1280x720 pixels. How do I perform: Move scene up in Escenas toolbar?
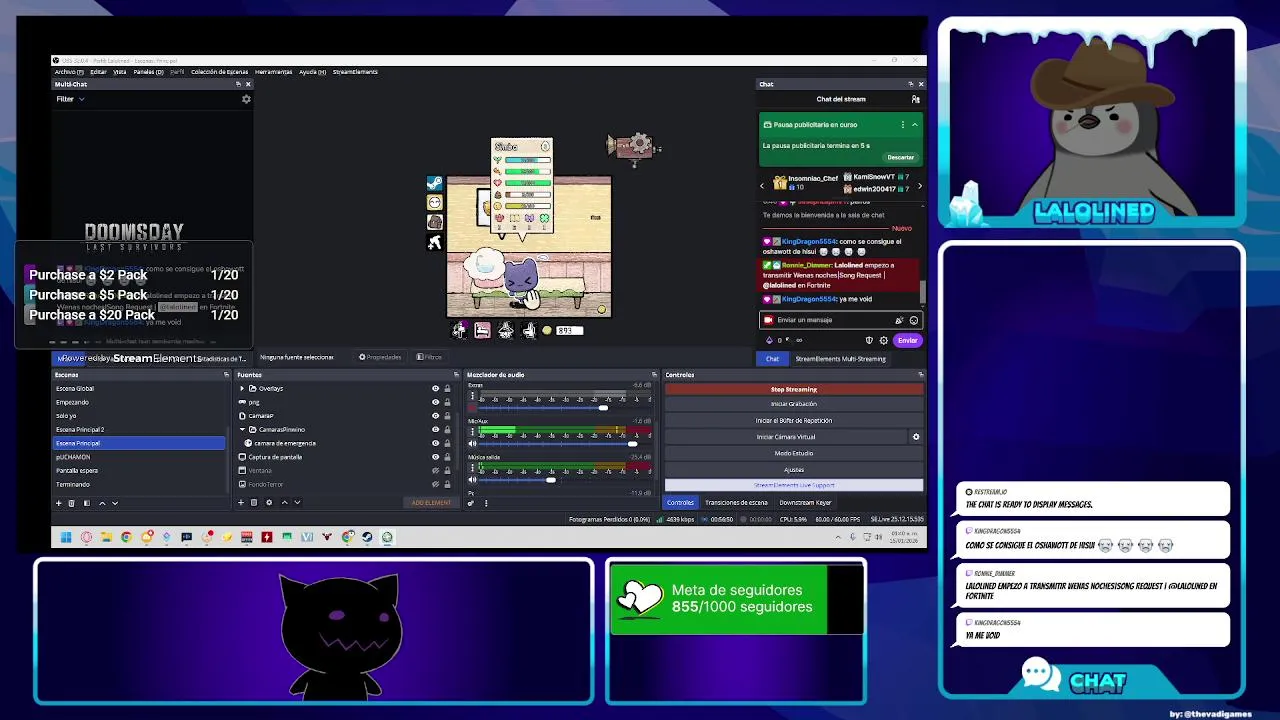coord(102,503)
